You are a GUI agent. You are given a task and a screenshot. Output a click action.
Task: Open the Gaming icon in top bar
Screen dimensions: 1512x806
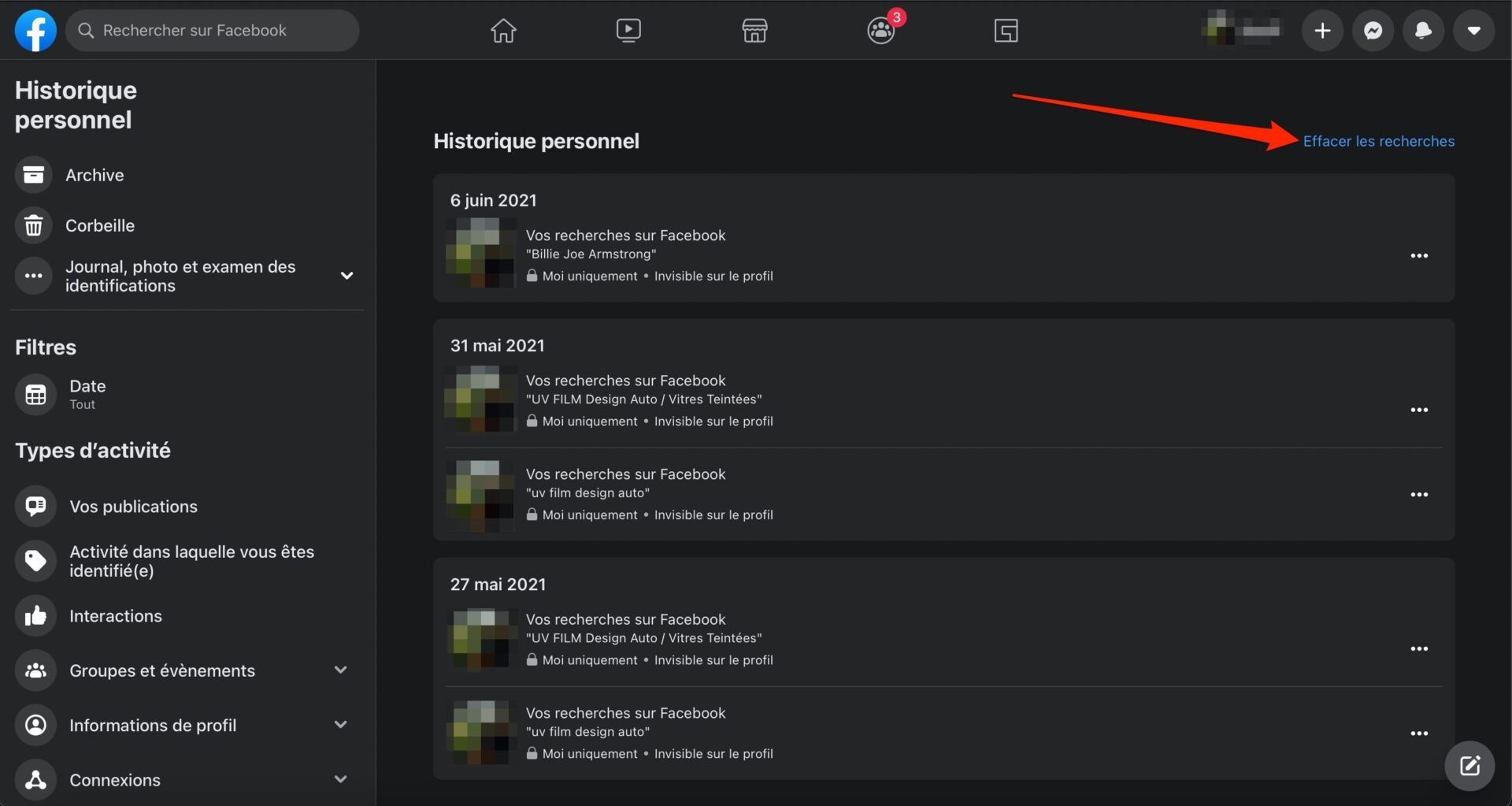[x=1006, y=31]
